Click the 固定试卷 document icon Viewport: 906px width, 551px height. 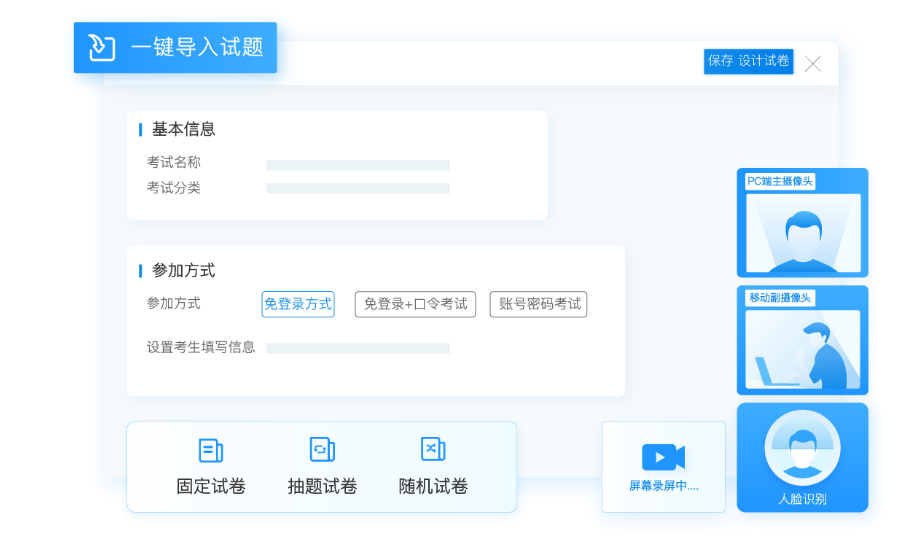coord(210,450)
